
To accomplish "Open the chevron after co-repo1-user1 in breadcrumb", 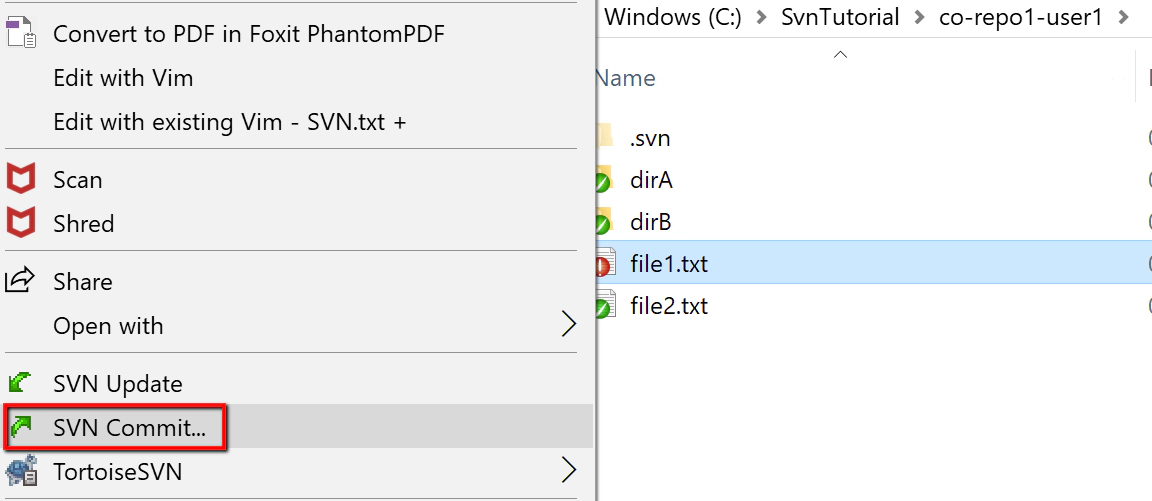I will [x=1123, y=16].
